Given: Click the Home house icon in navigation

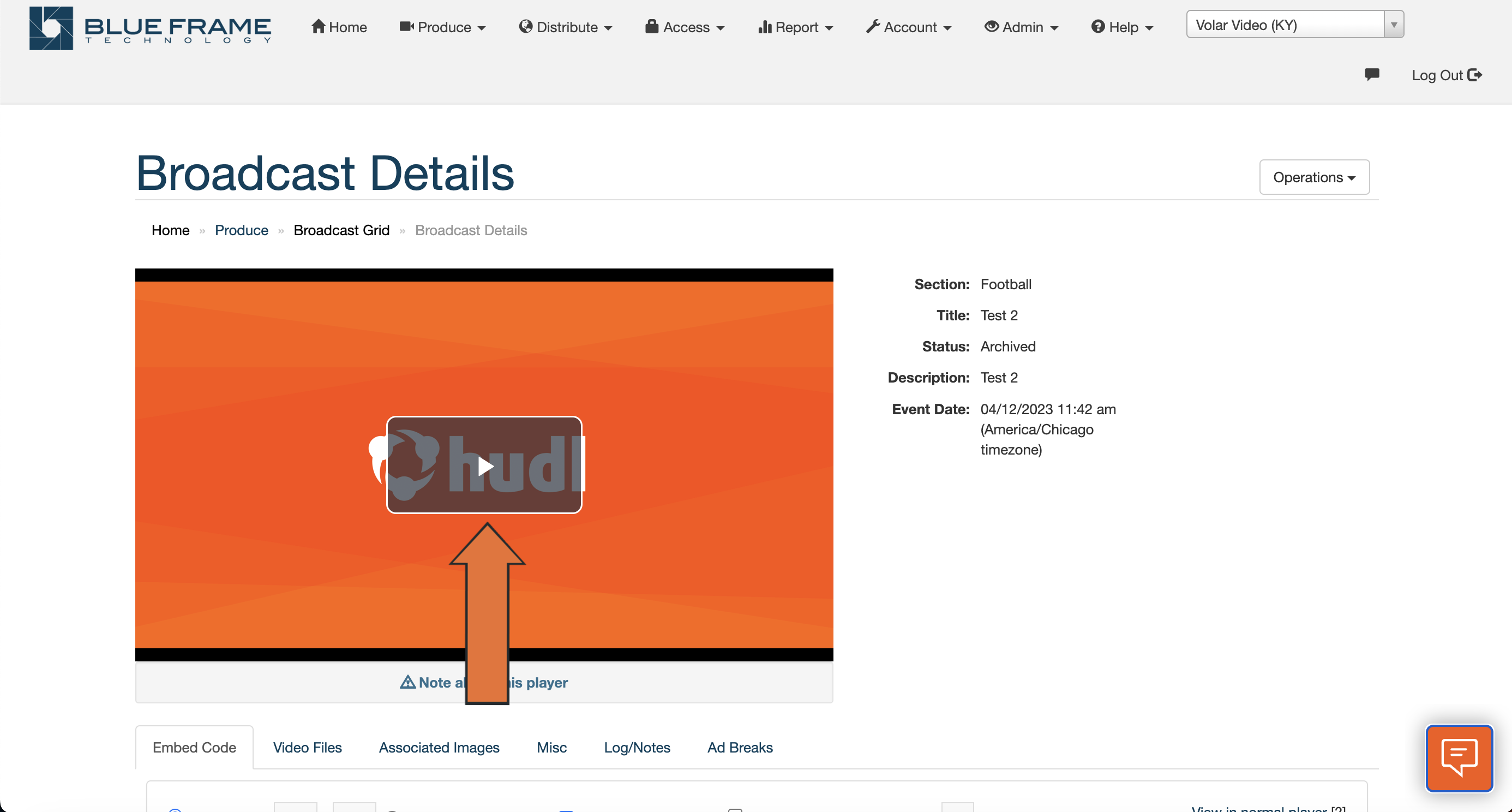Looking at the screenshot, I should pos(317,26).
